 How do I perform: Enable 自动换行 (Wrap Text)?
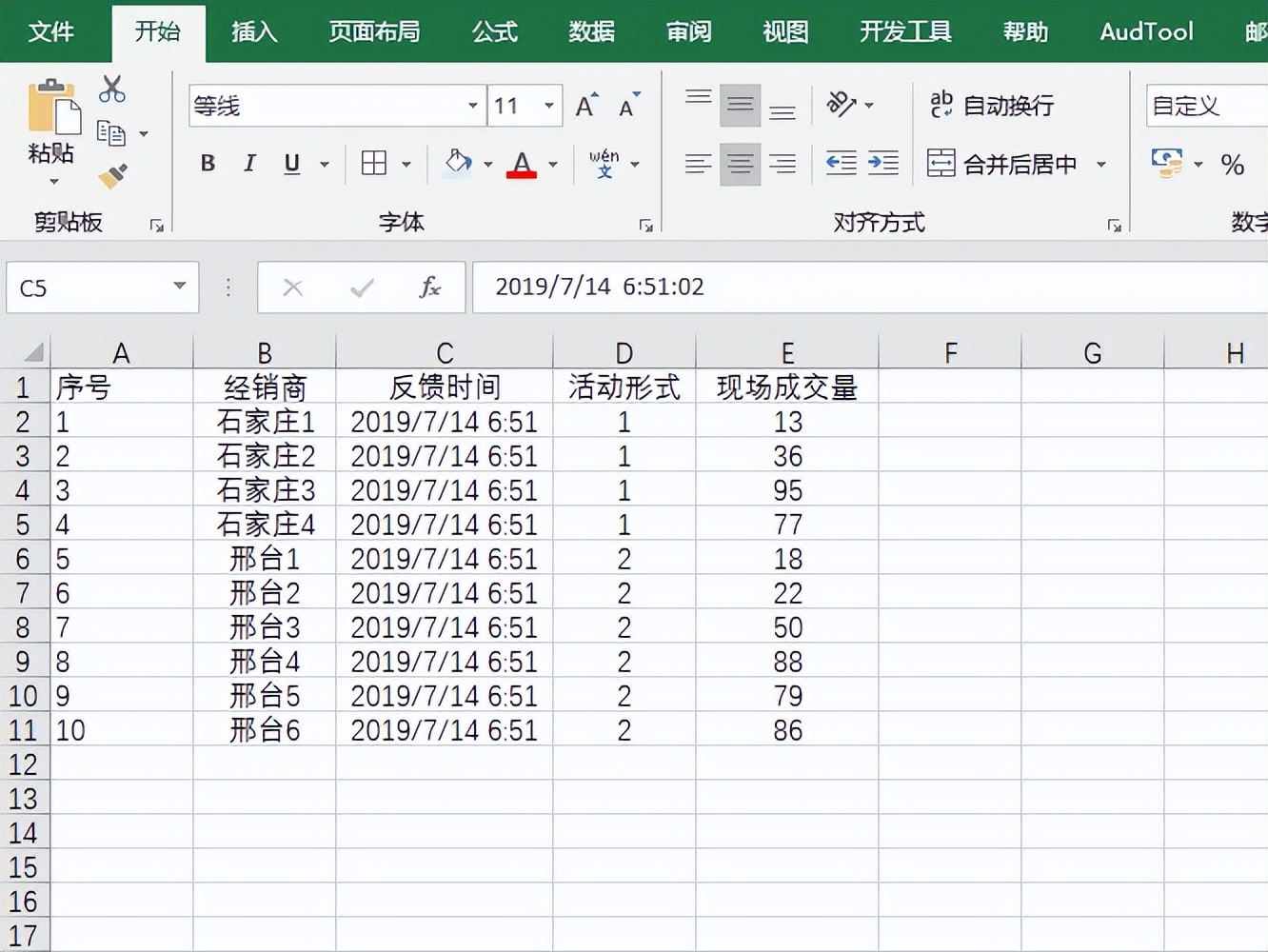[x=1008, y=106]
